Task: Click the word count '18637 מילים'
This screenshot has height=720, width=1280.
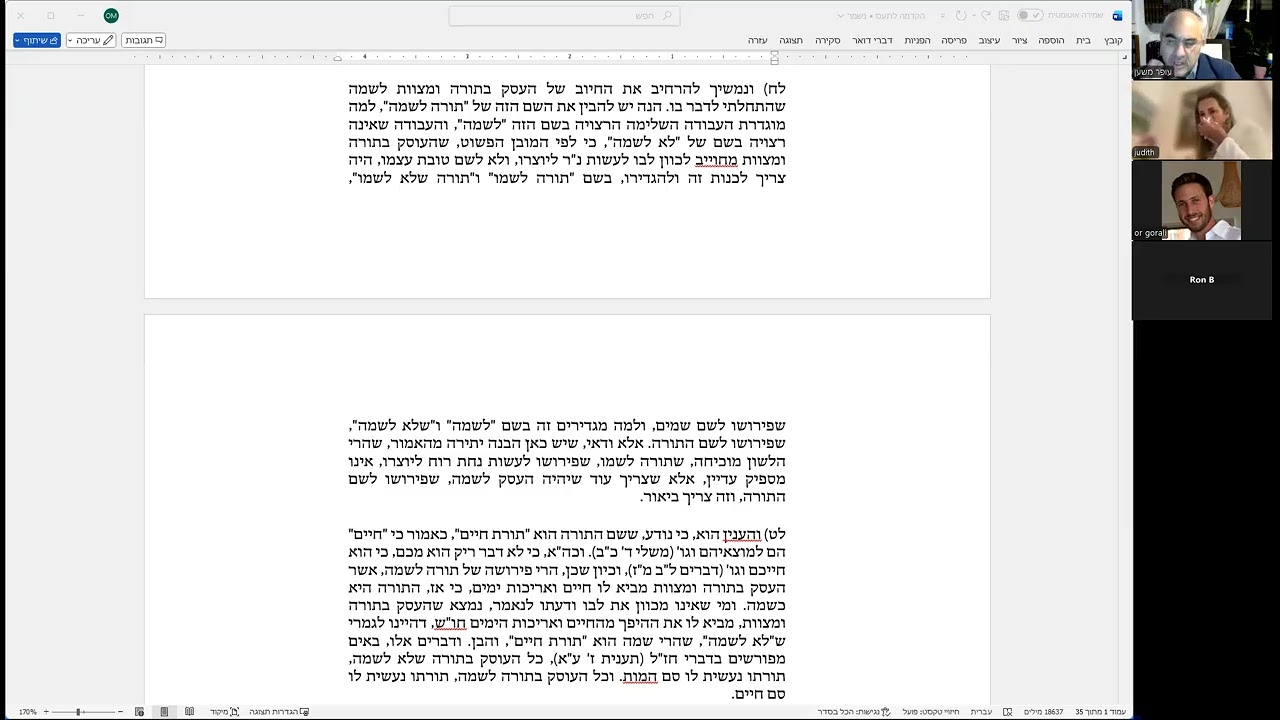Action: (1042, 712)
